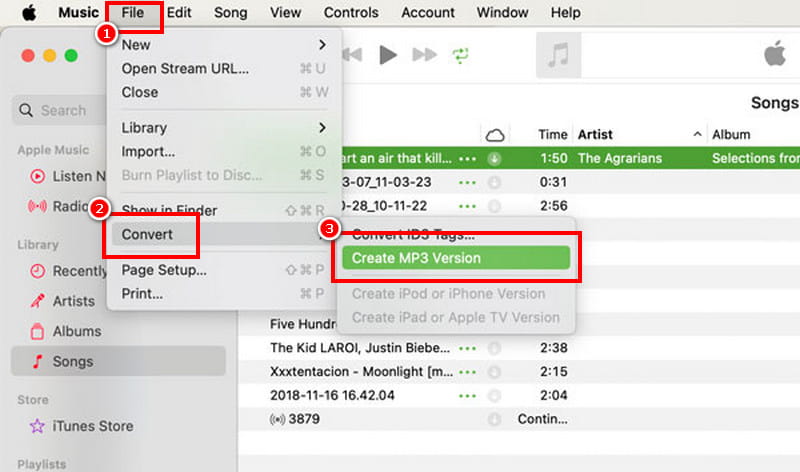The height and width of the screenshot is (472, 800).
Task: Click the Play button
Action: point(388,55)
